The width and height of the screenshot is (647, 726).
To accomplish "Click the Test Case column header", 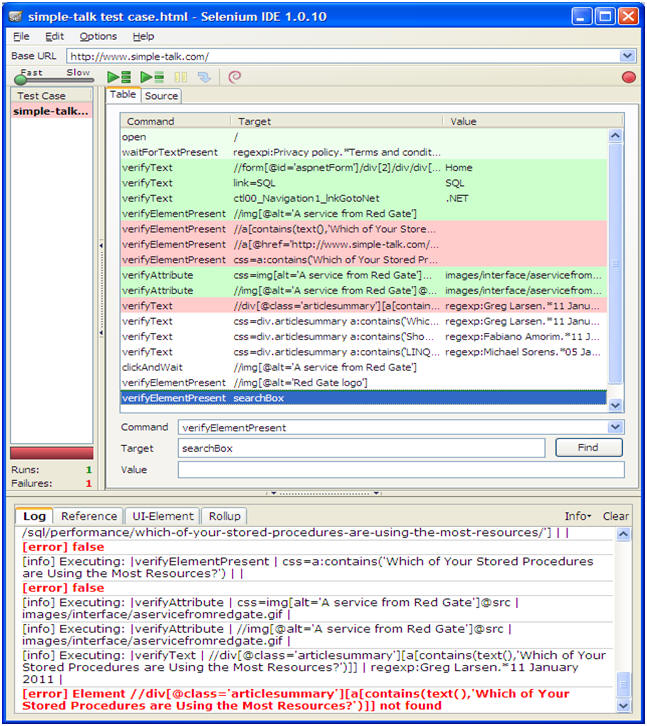I will [51, 96].
